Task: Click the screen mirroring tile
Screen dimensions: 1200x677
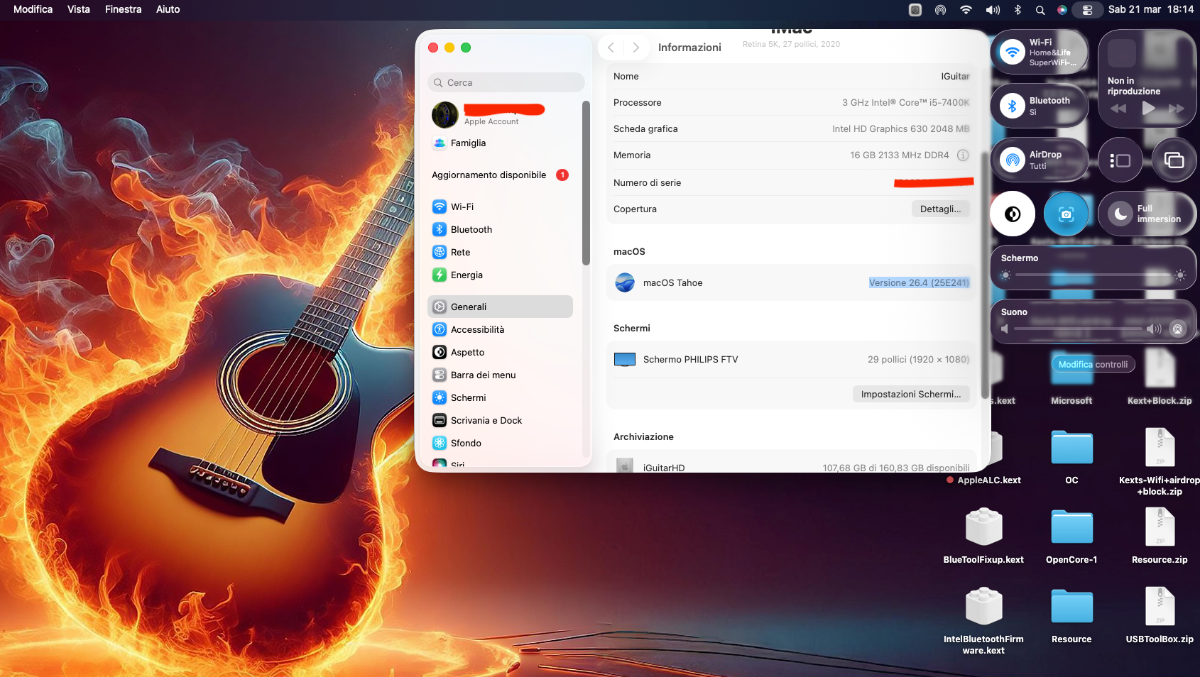Action: [x=1174, y=160]
